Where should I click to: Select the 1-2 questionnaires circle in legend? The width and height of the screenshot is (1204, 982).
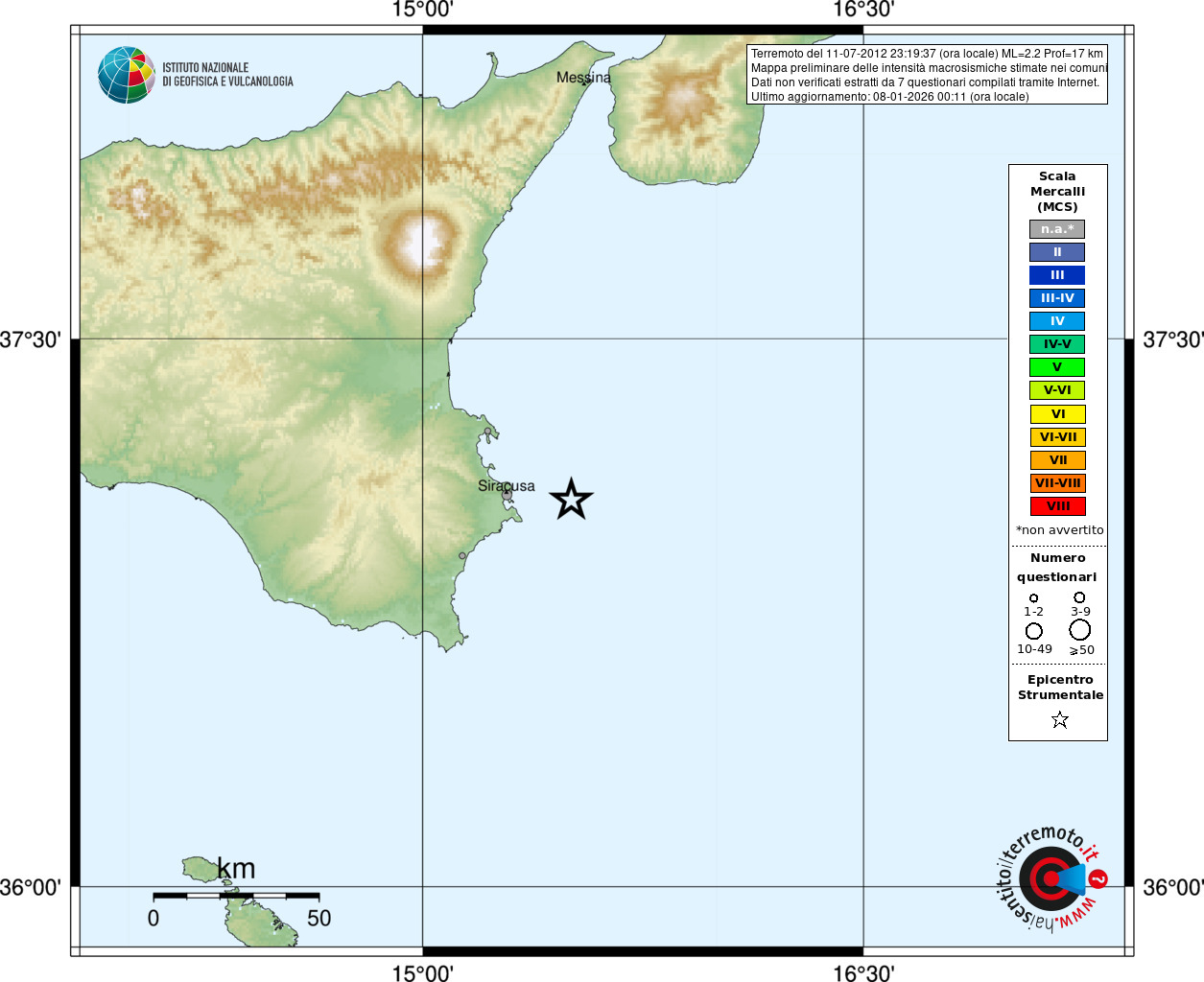coord(1033,598)
